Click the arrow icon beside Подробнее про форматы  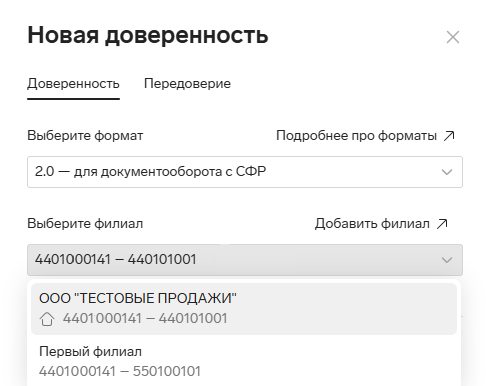point(449,136)
